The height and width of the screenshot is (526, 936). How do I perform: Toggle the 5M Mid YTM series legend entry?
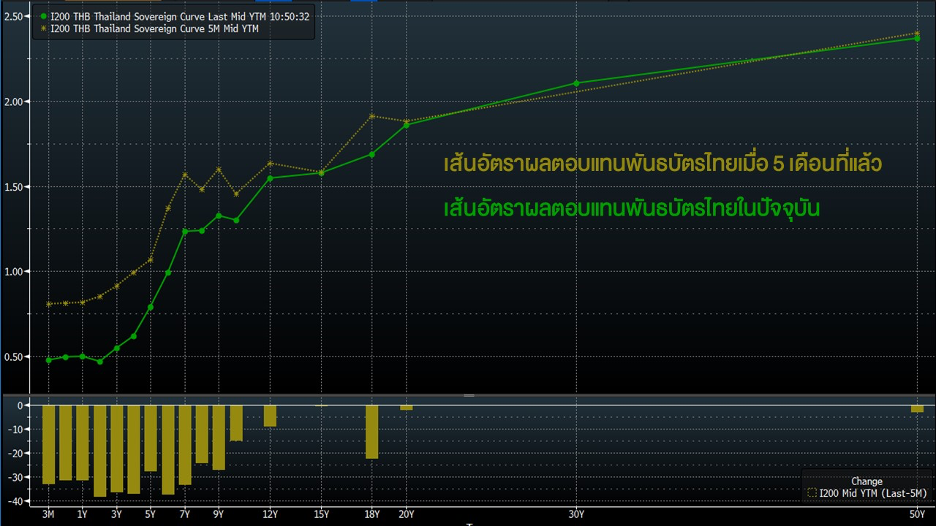coord(150,29)
